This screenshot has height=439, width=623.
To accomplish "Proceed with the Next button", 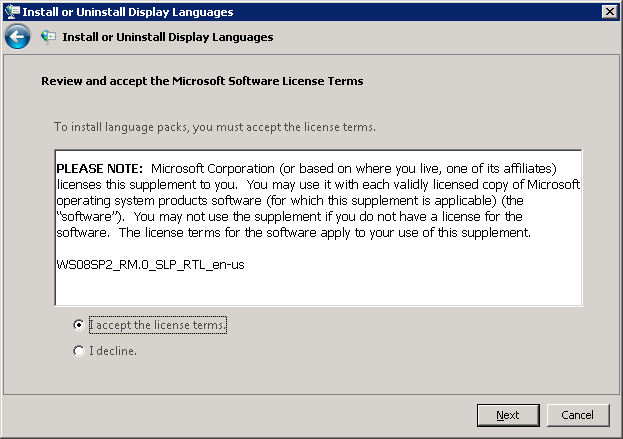I will (508, 415).
